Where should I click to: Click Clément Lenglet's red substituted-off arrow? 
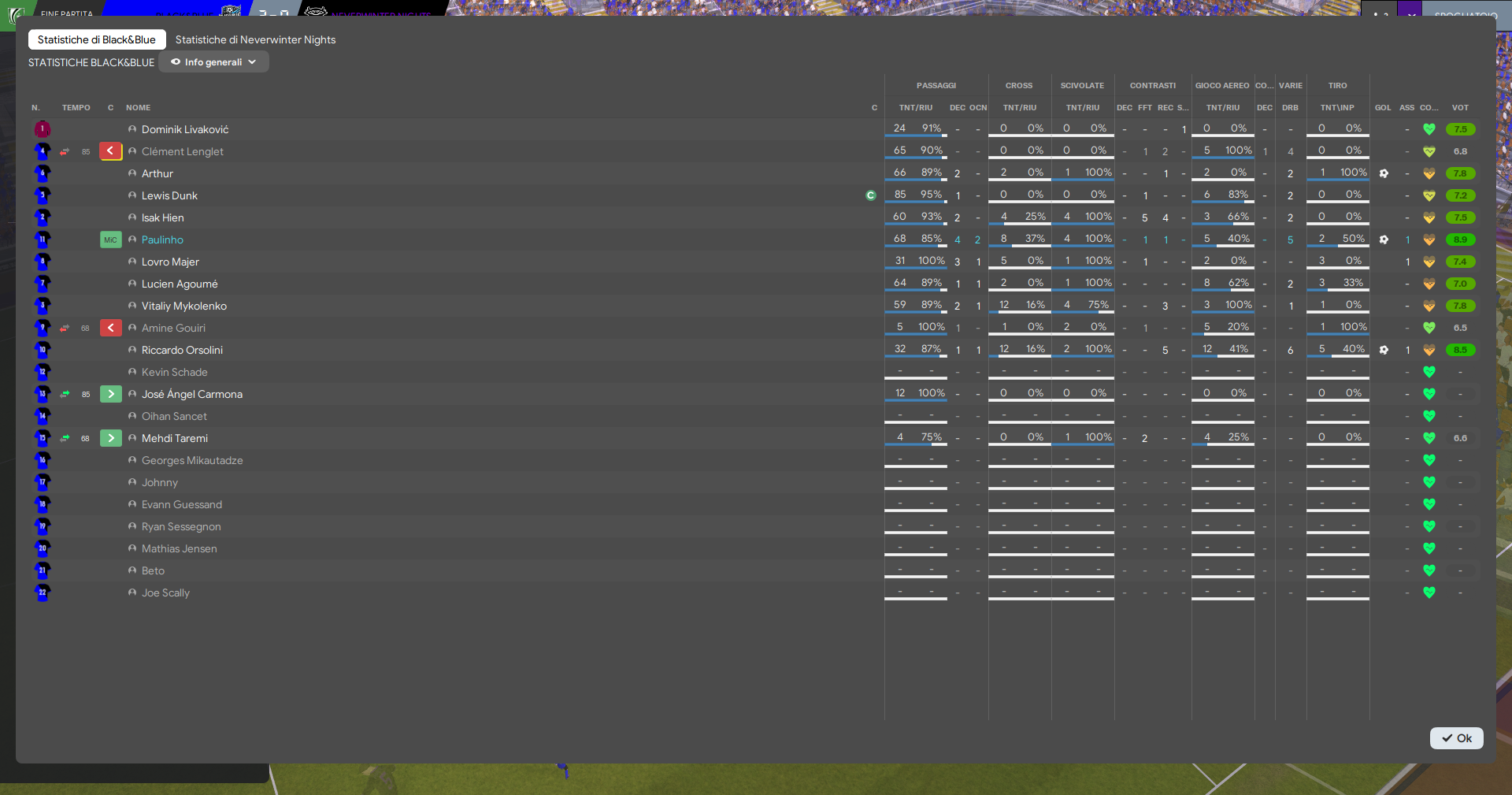click(x=110, y=151)
